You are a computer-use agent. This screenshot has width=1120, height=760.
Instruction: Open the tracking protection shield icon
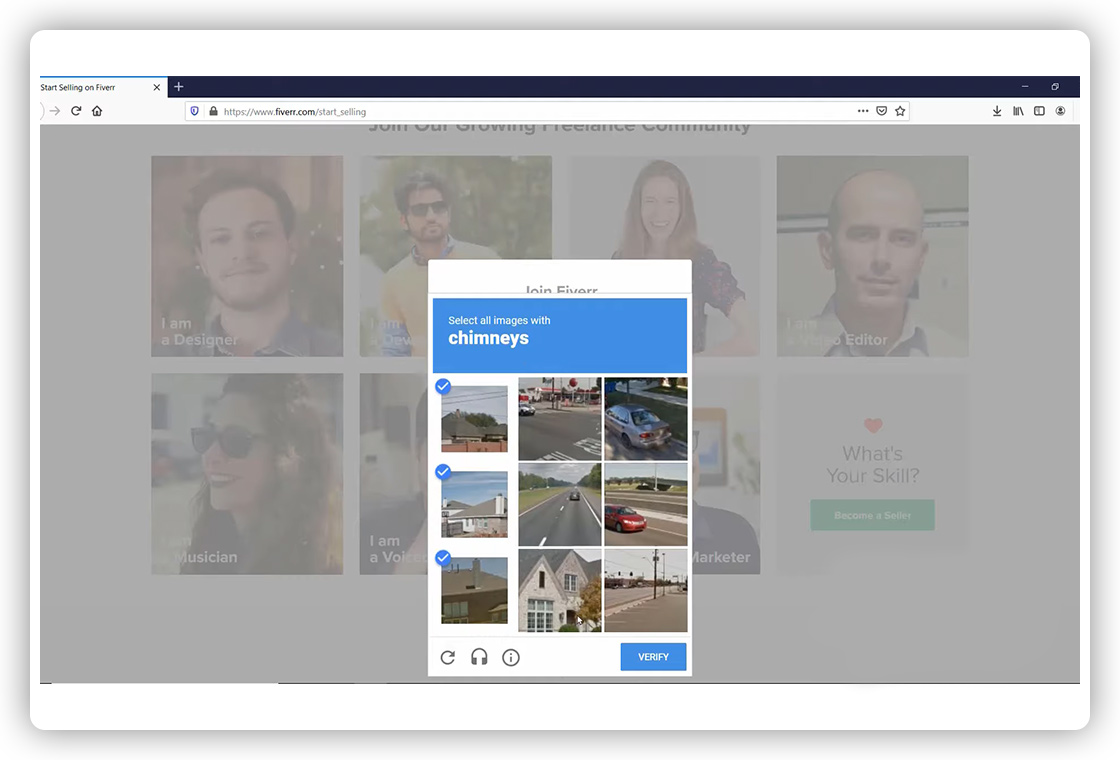pyautogui.click(x=194, y=111)
